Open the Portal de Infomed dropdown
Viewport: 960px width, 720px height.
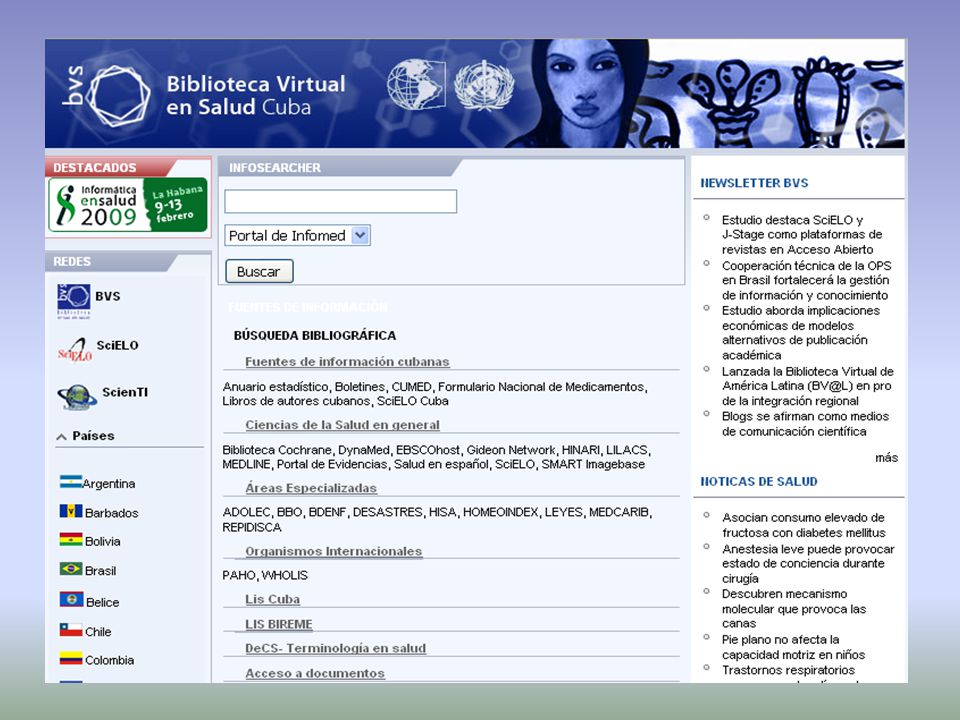point(298,236)
